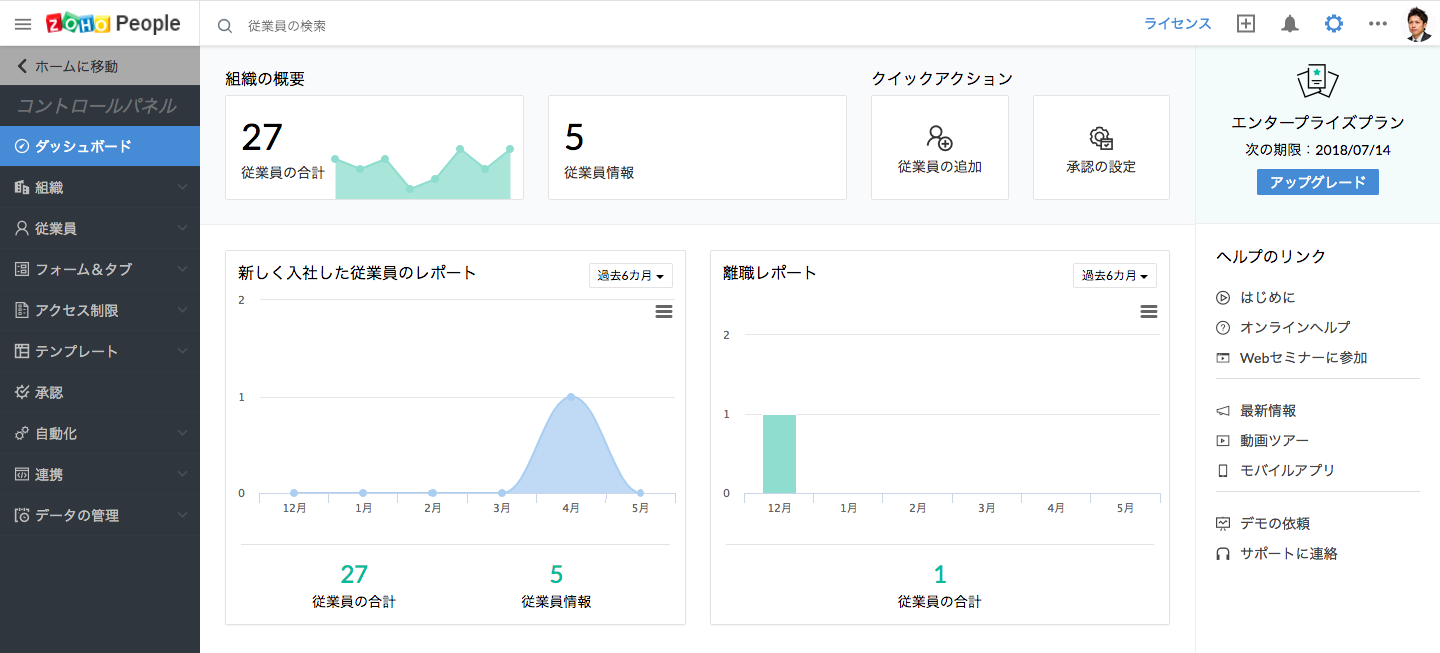Click the notification bell icon
The image size is (1440, 653).
click(1290, 24)
